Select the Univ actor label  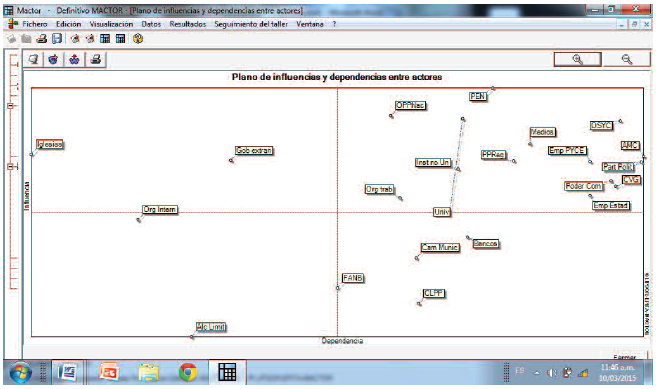coord(442,212)
